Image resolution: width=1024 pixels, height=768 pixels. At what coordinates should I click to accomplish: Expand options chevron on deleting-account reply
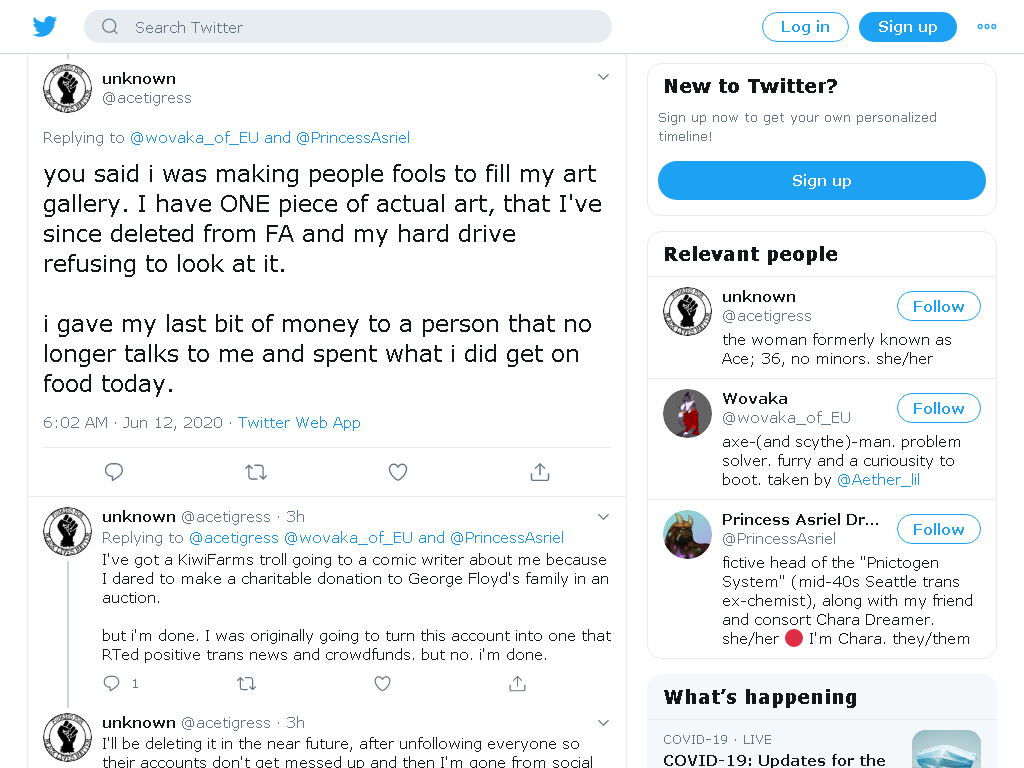click(603, 722)
